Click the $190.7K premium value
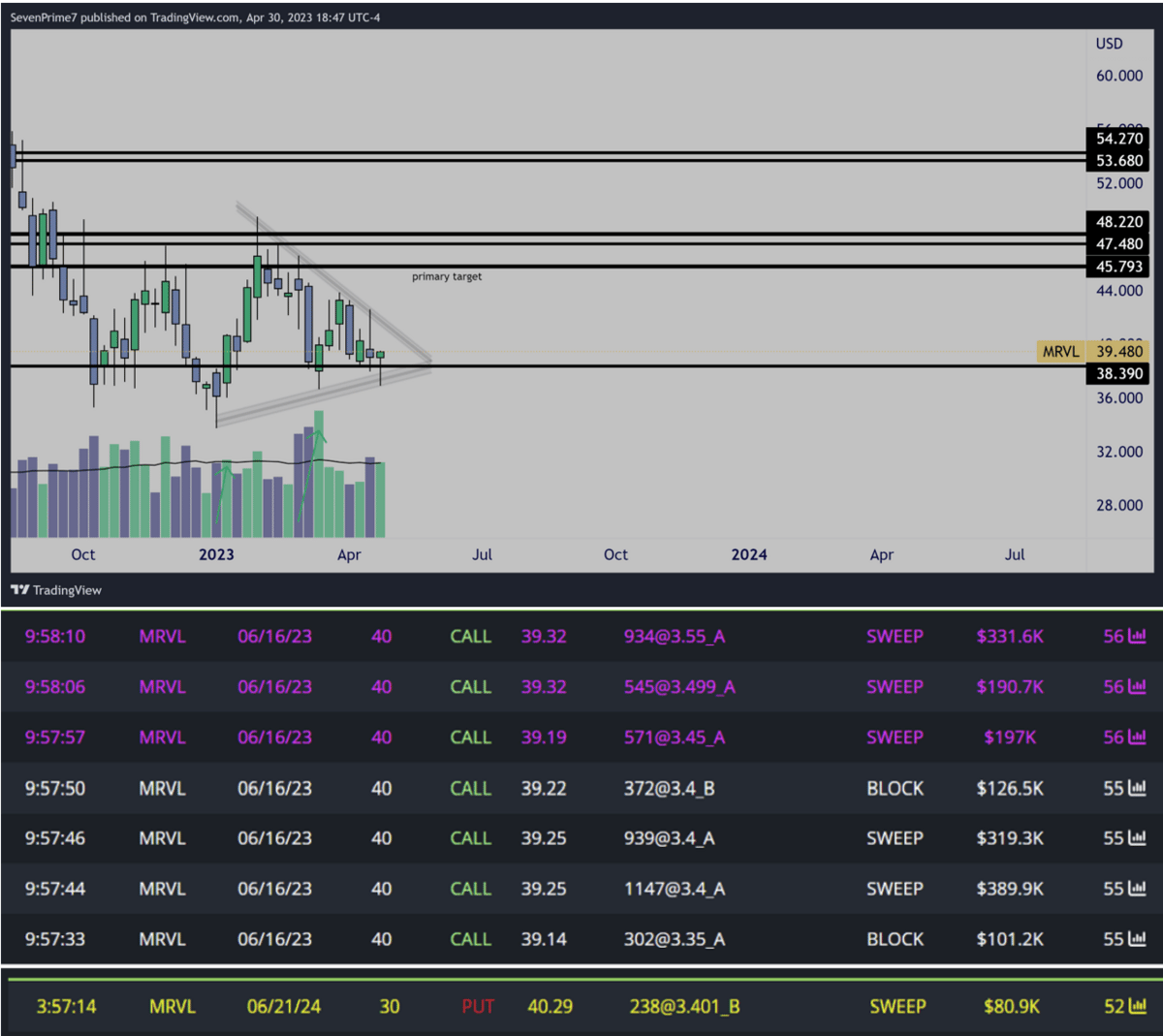 coord(1010,687)
